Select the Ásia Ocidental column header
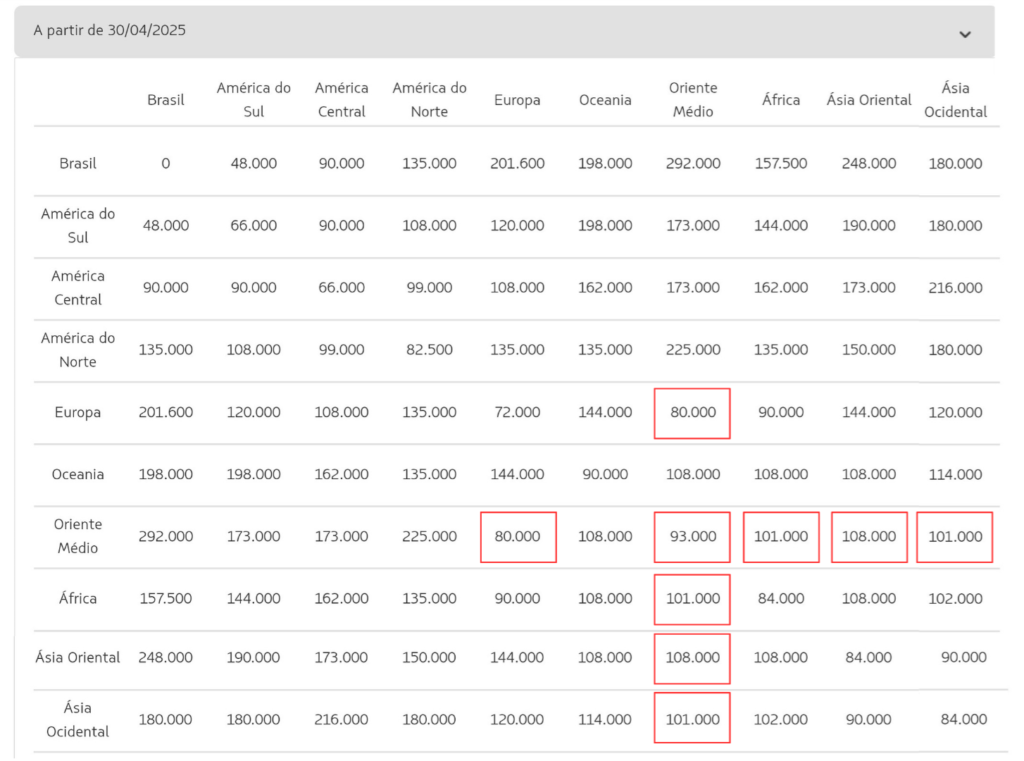Viewport: 1024px width, 761px height. (955, 99)
